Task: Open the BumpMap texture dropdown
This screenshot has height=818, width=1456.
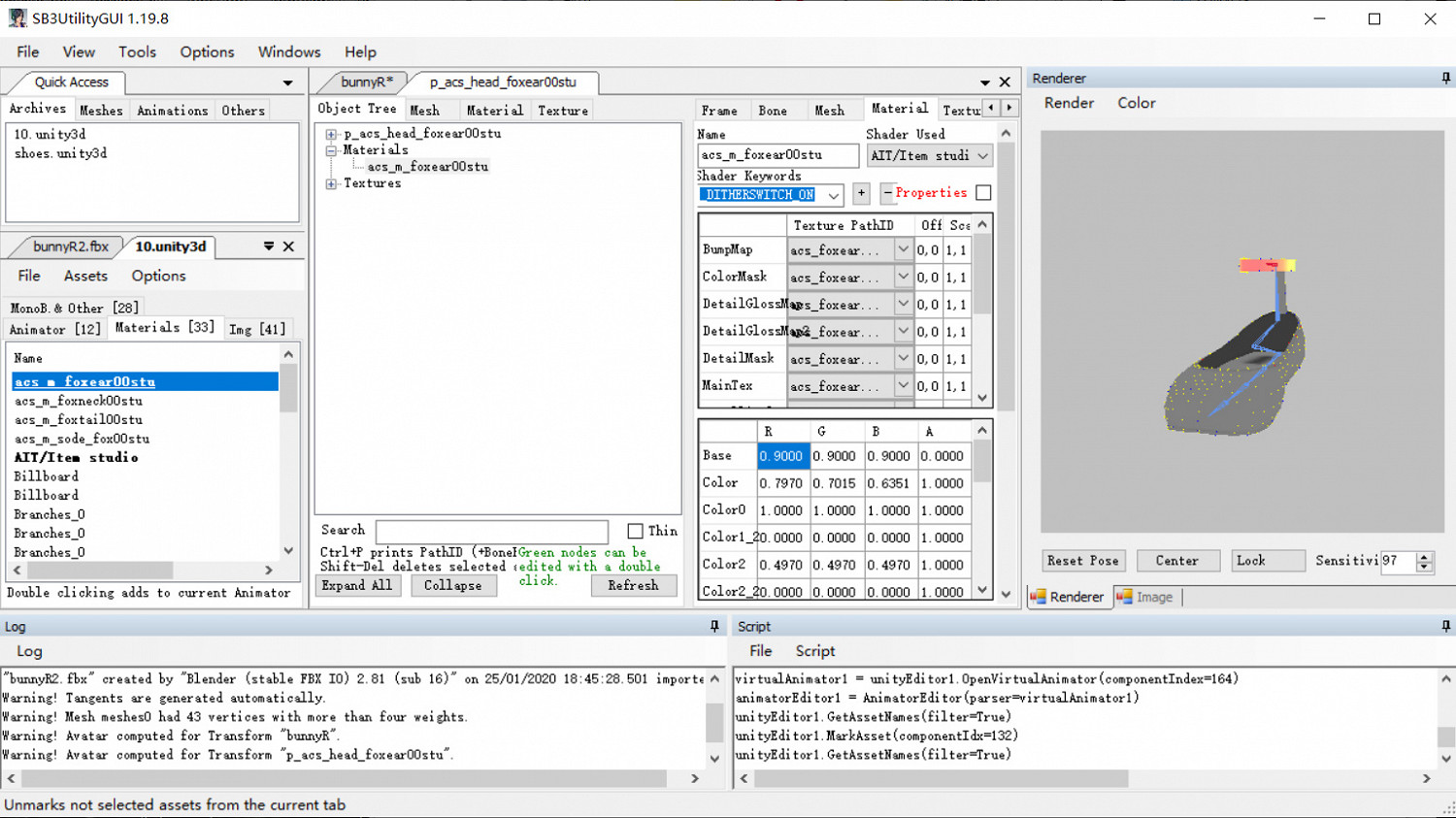Action: [x=903, y=249]
